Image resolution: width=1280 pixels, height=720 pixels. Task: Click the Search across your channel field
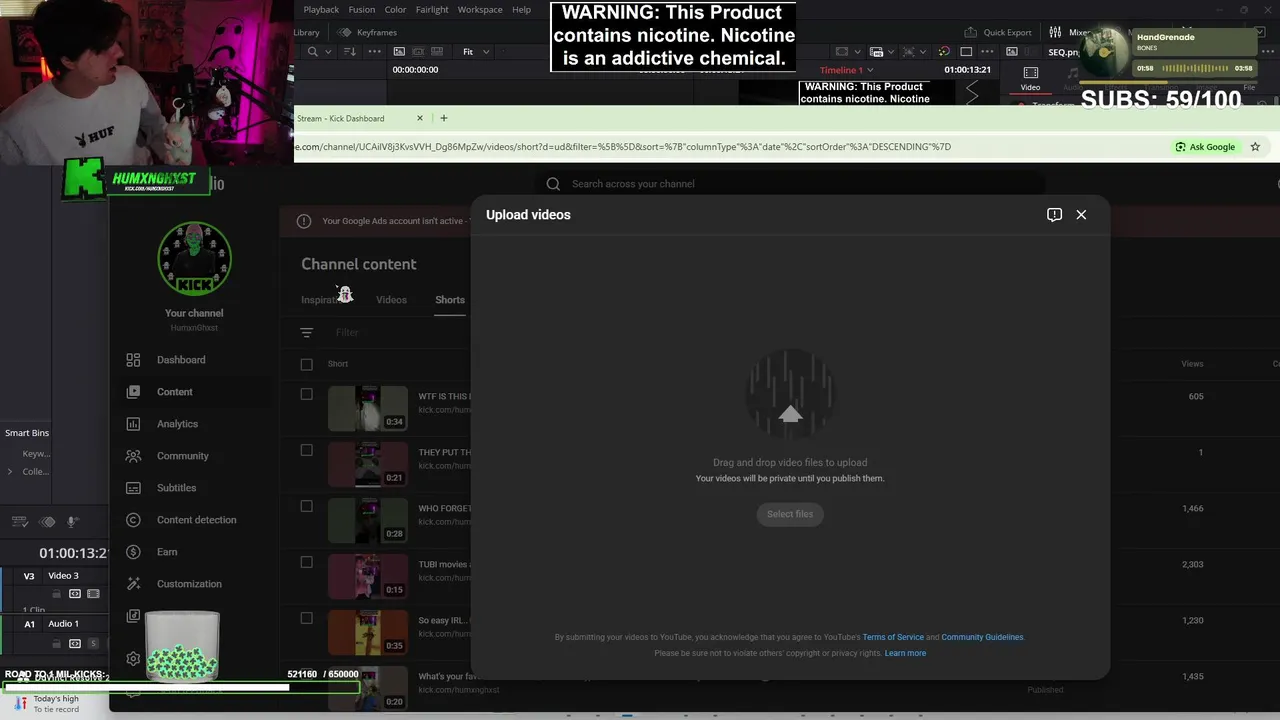(x=790, y=184)
